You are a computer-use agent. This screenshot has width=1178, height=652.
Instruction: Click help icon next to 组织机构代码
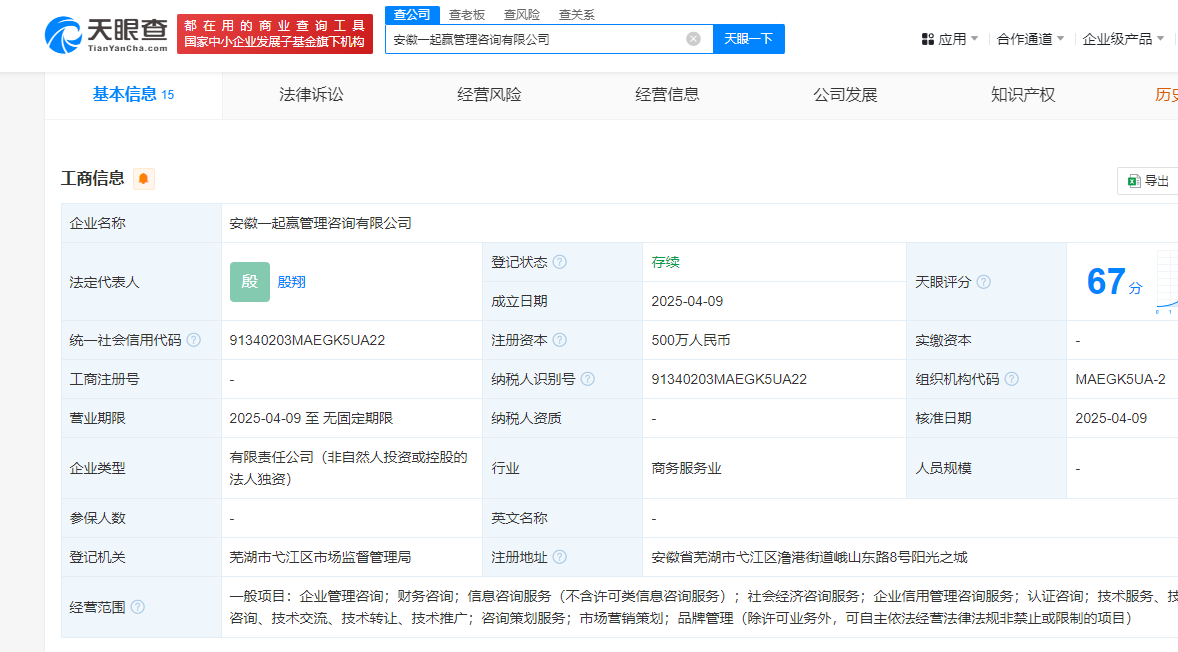point(1011,379)
